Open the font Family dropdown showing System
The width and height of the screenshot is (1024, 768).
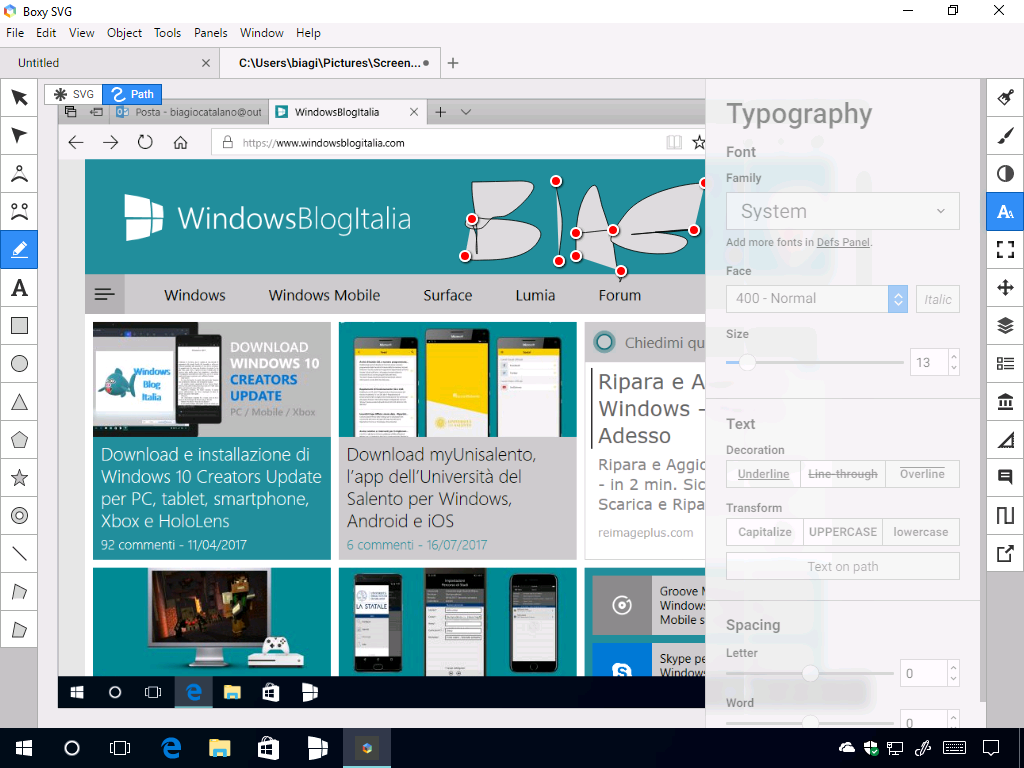click(x=842, y=211)
